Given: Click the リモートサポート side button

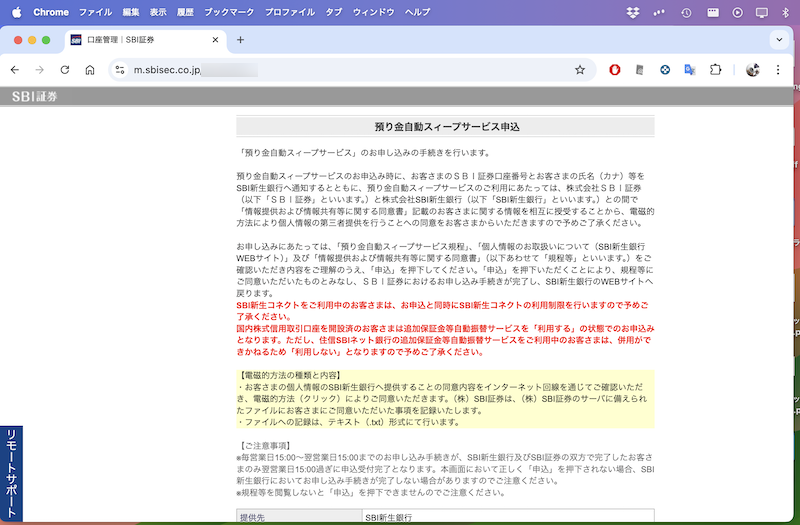Looking at the screenshot, I should click(11, 473).
